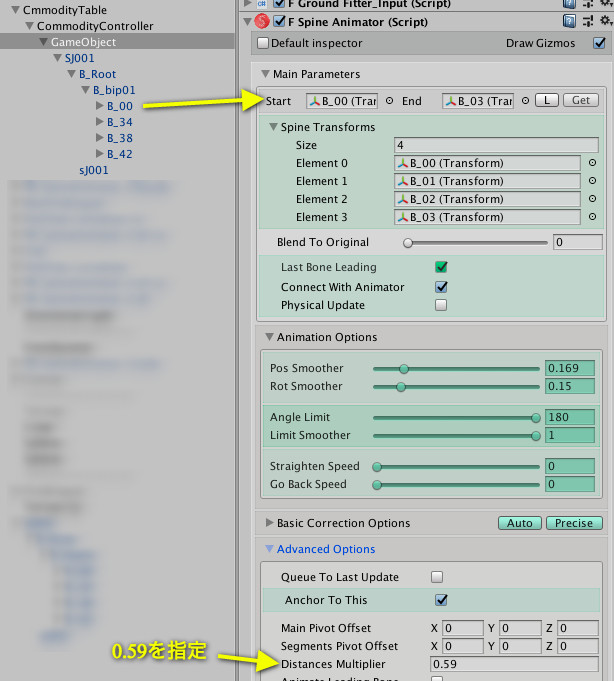Check Queue To Last Update
The height and width of the screenshot is (681, 614).
coord(437,577)
